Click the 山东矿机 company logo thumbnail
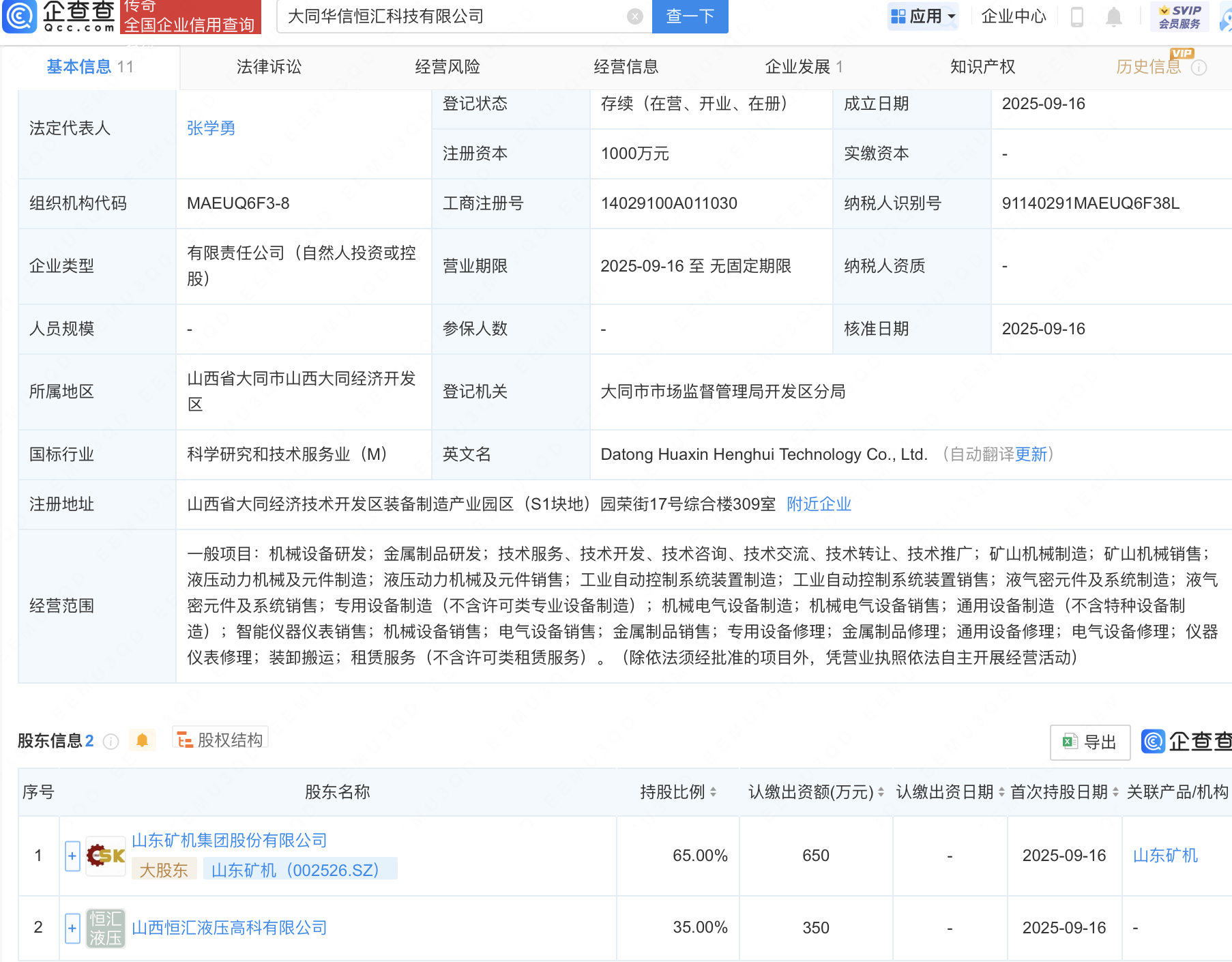The height and width of the screenshot is (962, 1232). [x=106, y=856]
